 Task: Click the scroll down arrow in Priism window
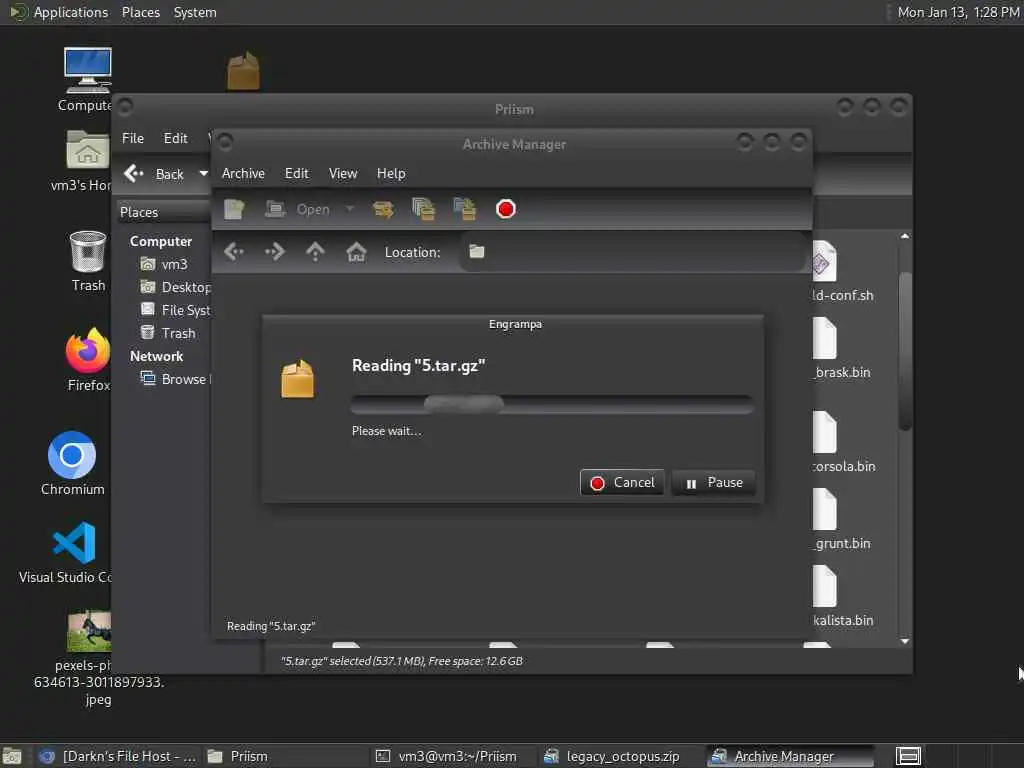(x=904, y=641)
